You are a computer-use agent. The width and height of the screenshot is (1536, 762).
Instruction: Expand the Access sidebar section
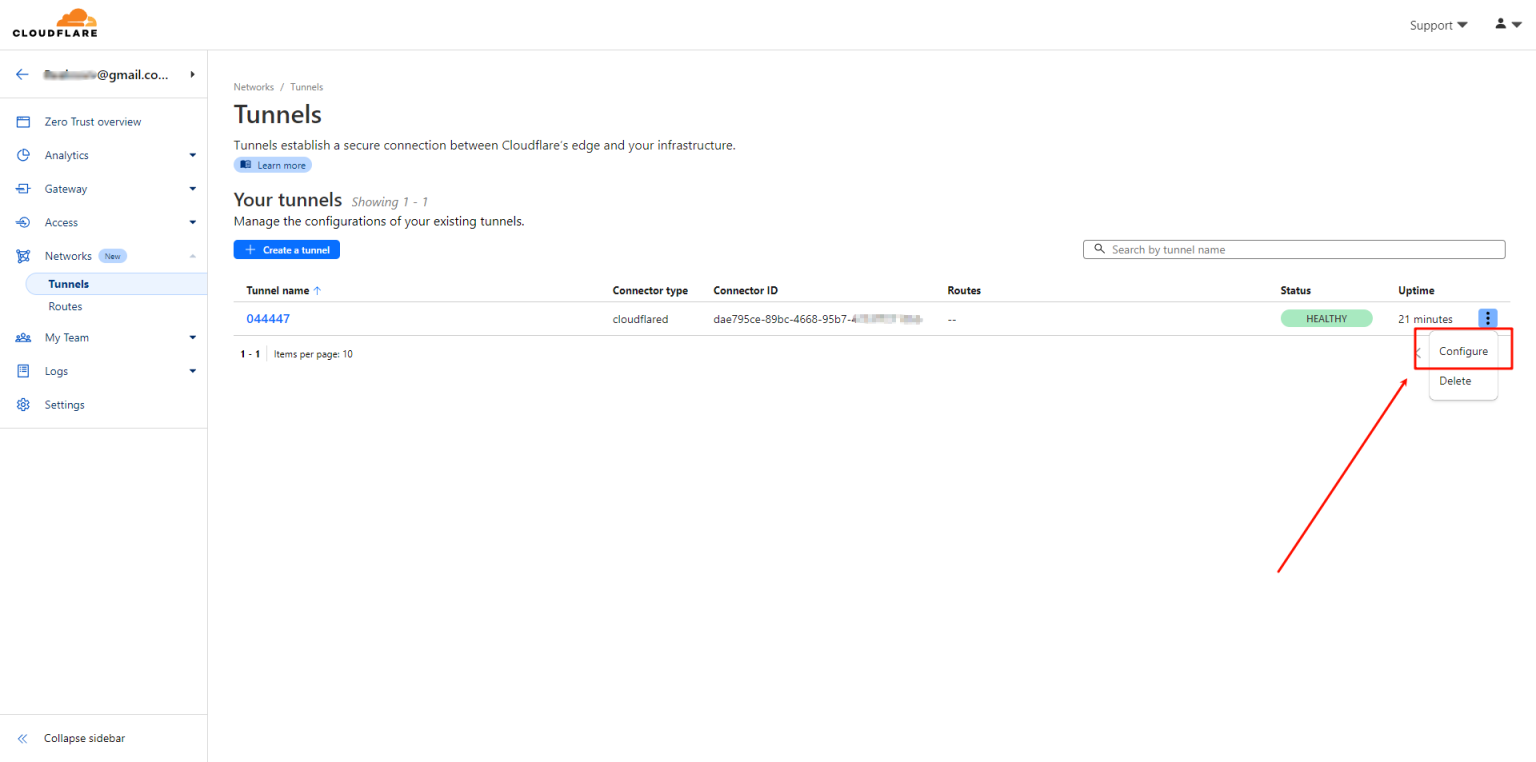192,223
